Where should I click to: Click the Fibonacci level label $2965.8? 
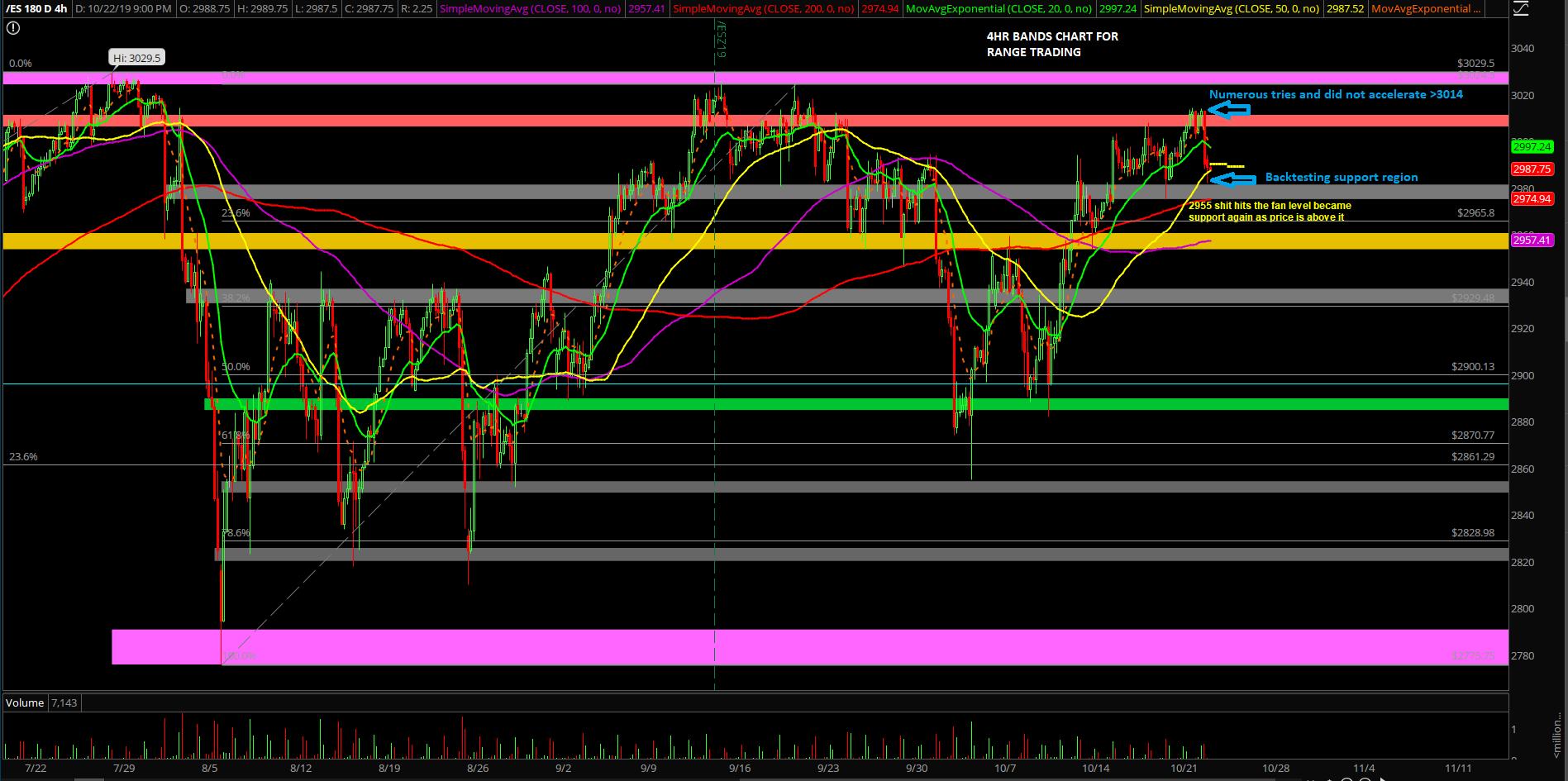[x=1475, y=213]
